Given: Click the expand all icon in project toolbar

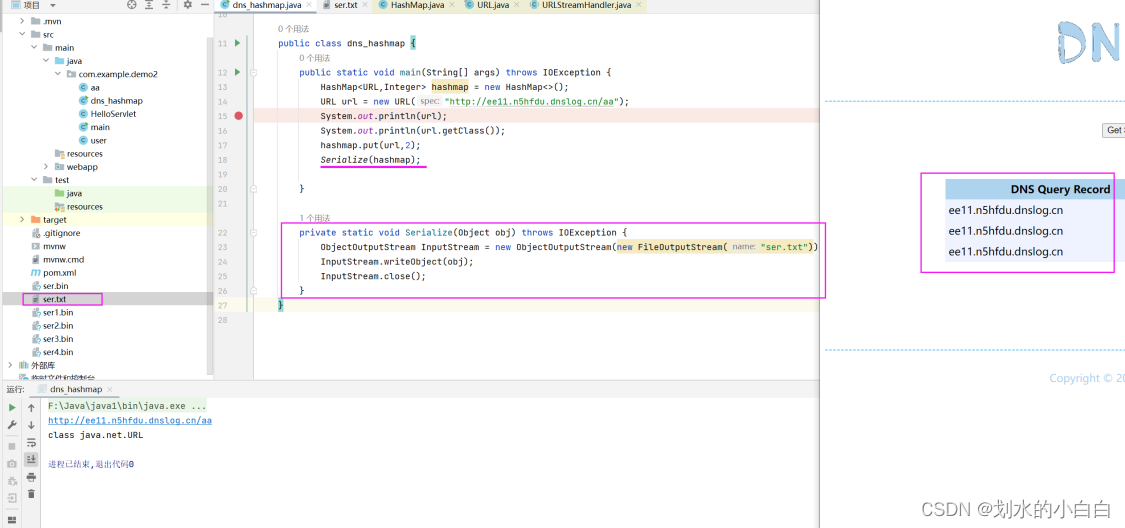Looking at the screenshot, I should [149, 4].
